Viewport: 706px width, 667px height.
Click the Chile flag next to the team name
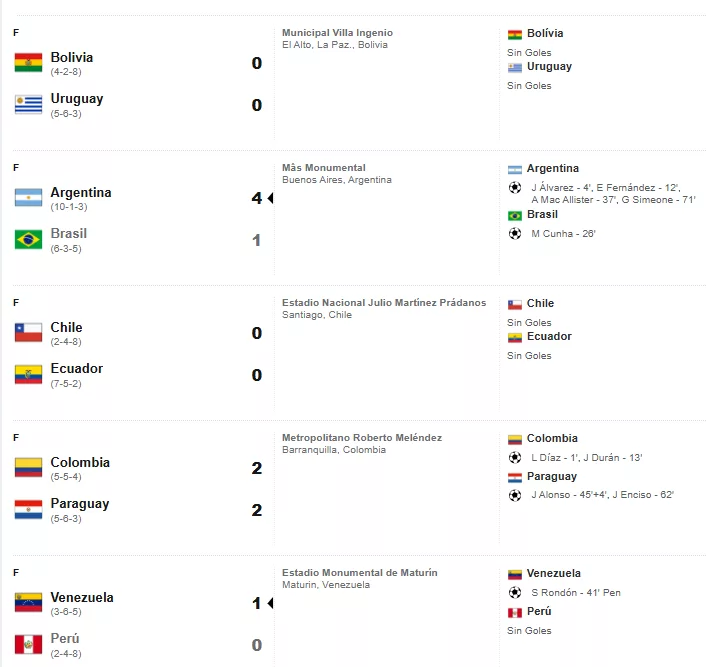28,332
